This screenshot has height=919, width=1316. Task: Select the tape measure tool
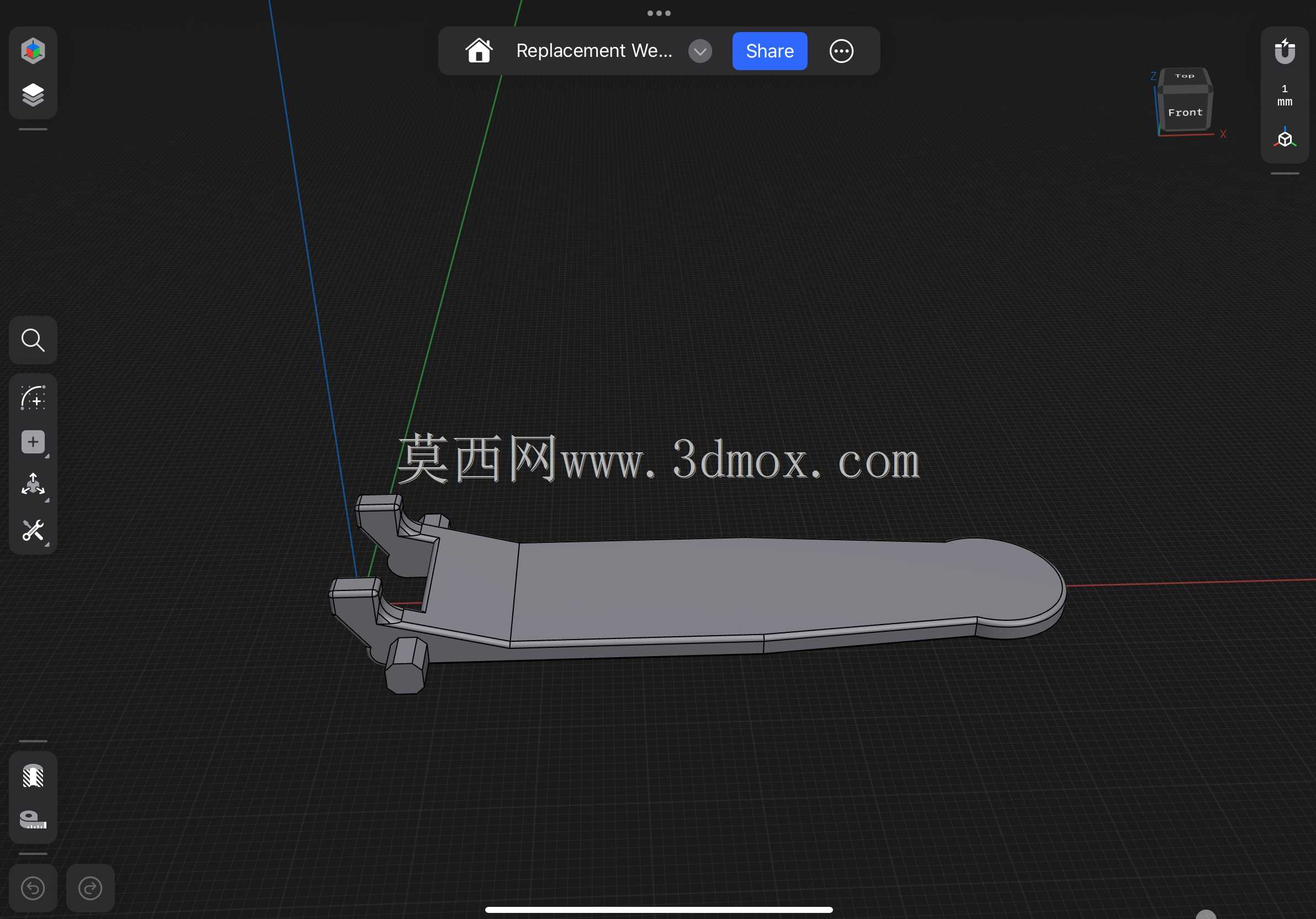click(33, 820)
